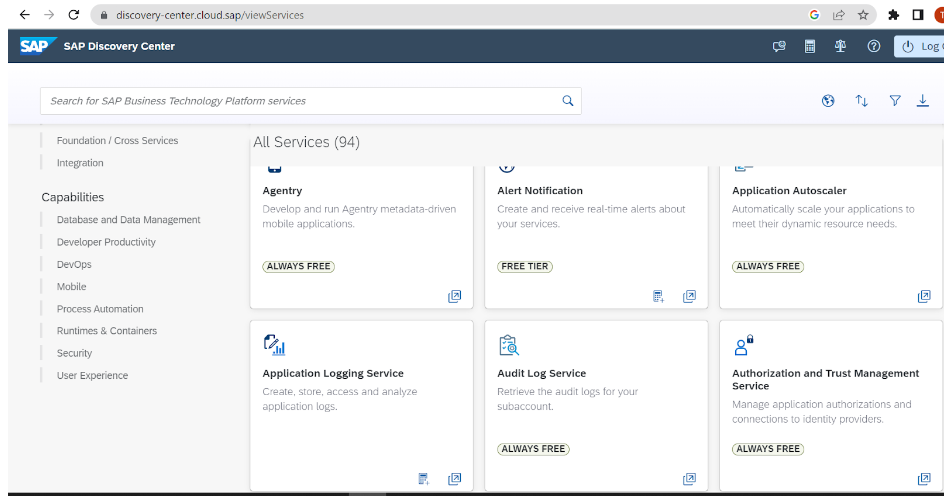Screen dimensions: 950x498
Task: Click the globe region icon above services
Action: tap(828, 101)
